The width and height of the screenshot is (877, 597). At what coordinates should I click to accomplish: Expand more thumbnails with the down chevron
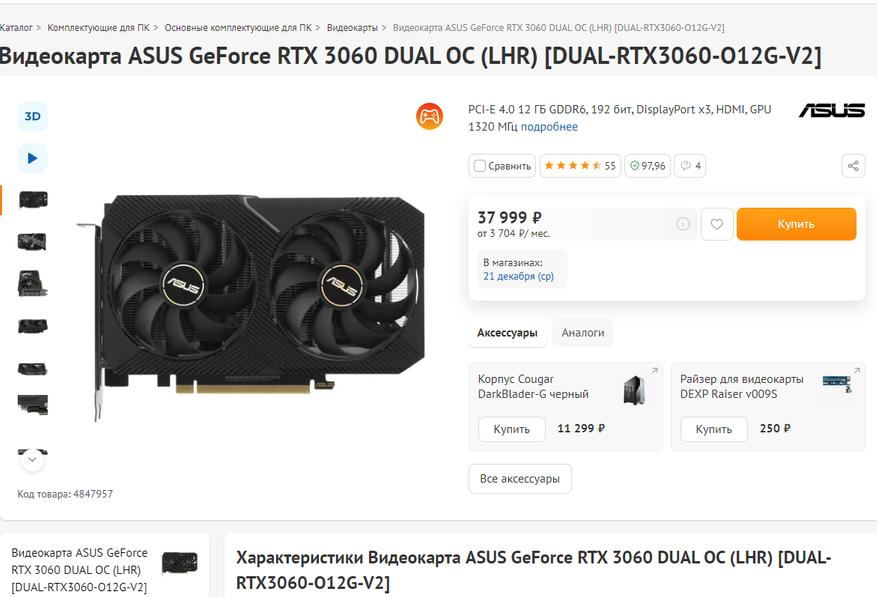click(32, 460)
